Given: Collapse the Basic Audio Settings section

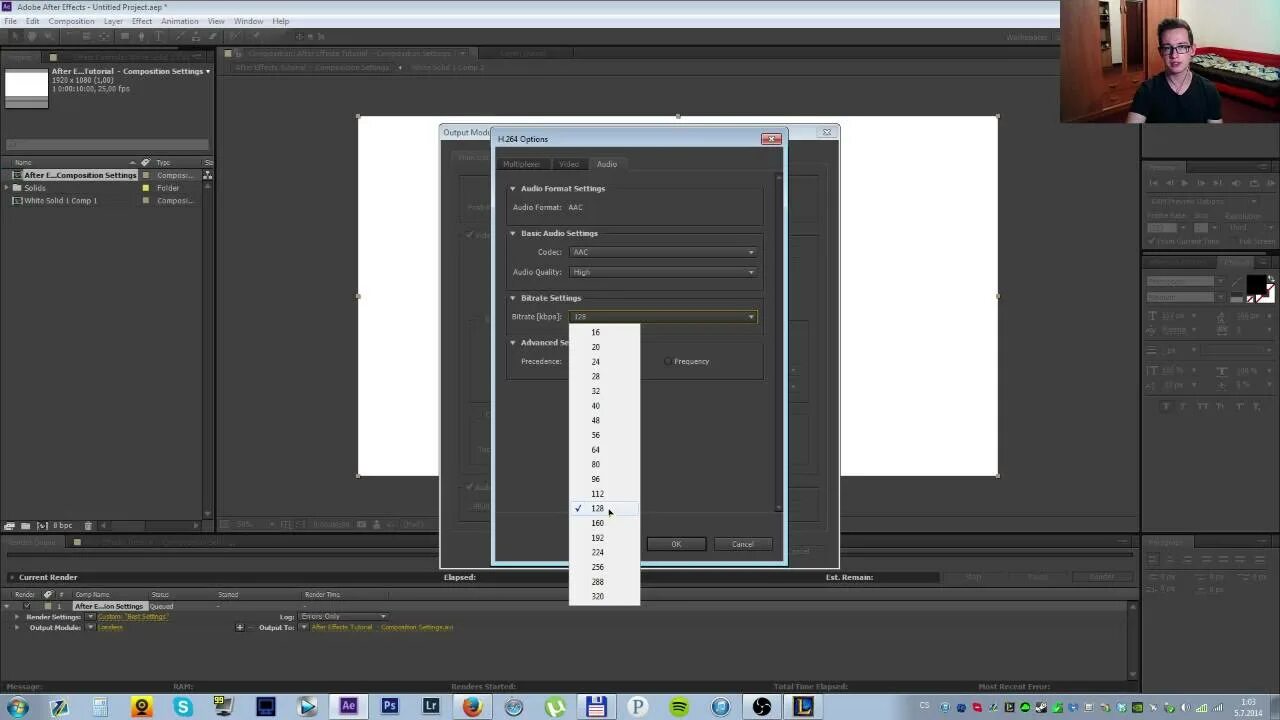Looking at the screenshot, I should (513, 233).
